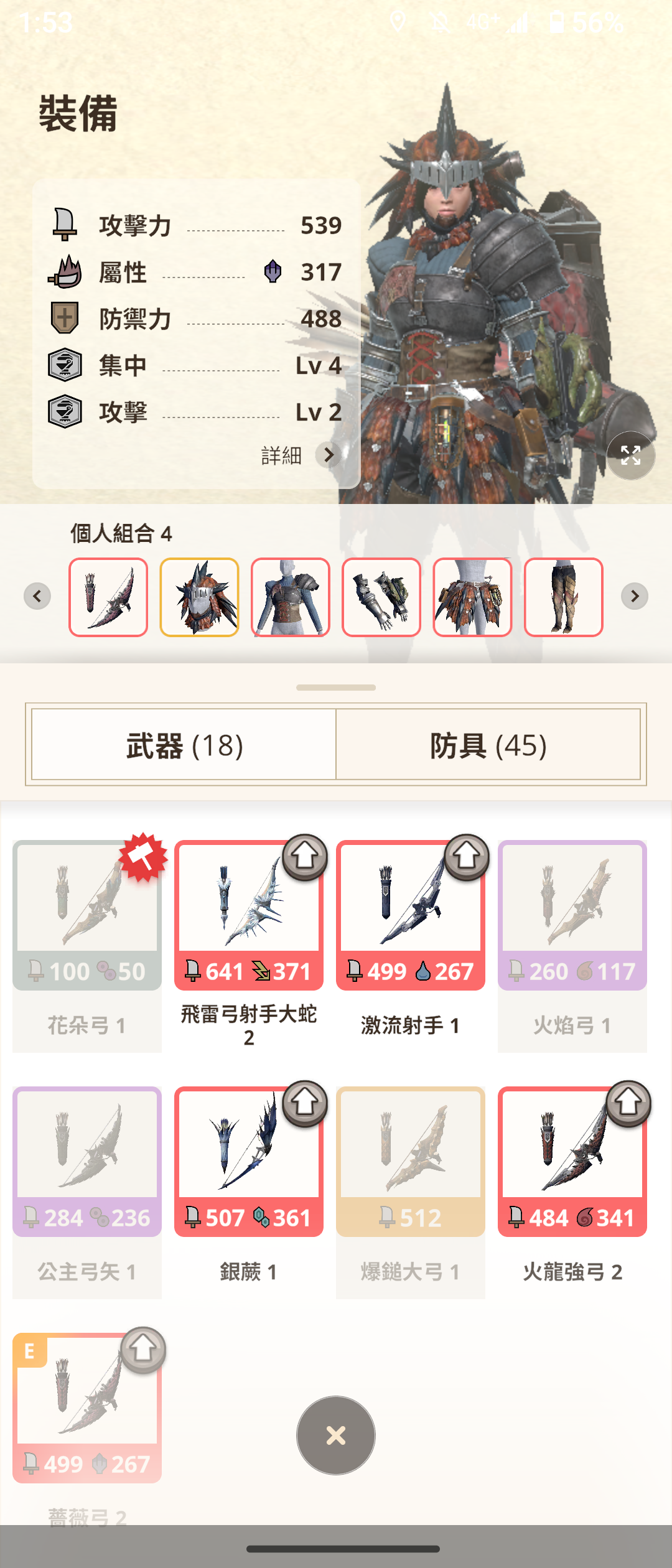
Task: Tap the upgrade arrow on 飛雷弓射手大蛇 2
Action: 305,857
